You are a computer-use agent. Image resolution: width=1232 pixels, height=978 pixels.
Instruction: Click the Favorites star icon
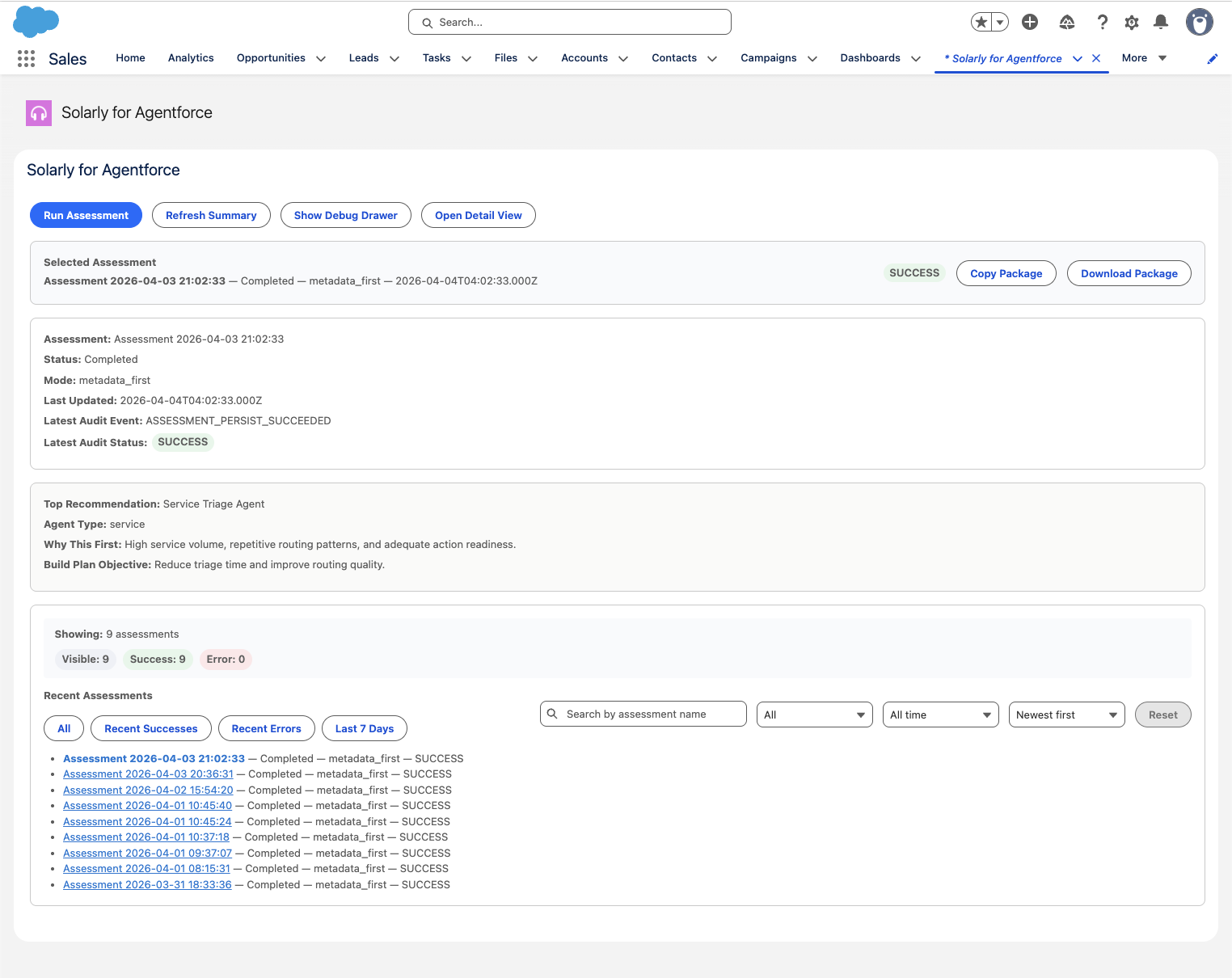tap(981, 23)
